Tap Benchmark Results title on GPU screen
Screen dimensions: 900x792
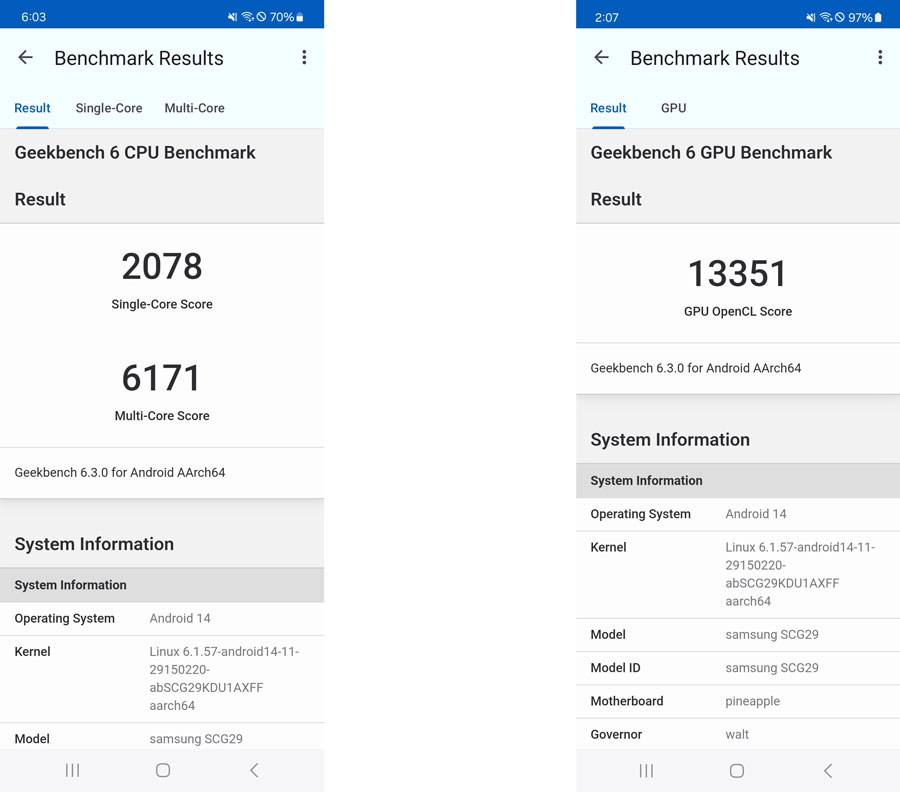(x=715, y=58)
